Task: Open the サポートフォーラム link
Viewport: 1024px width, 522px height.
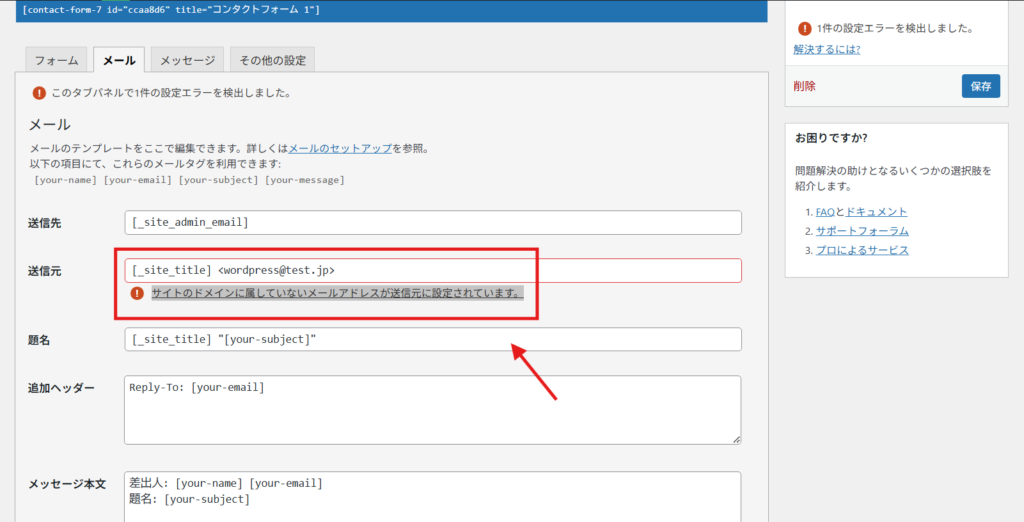Action: (862, 231)
